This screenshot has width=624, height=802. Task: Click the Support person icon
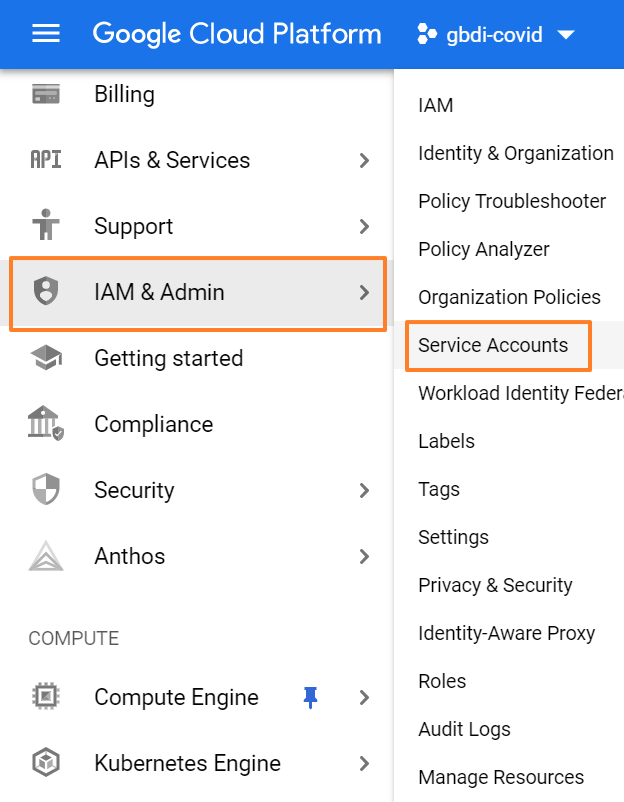[46, 226]
